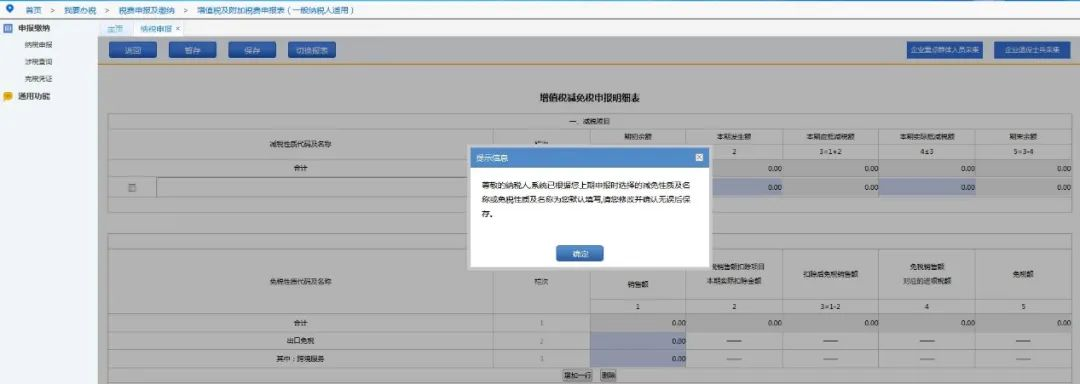This screenshot has height=384, width=1080.
Task: Open the 减税性质代码及名称 dropdown field
Action: click(312, 187)
